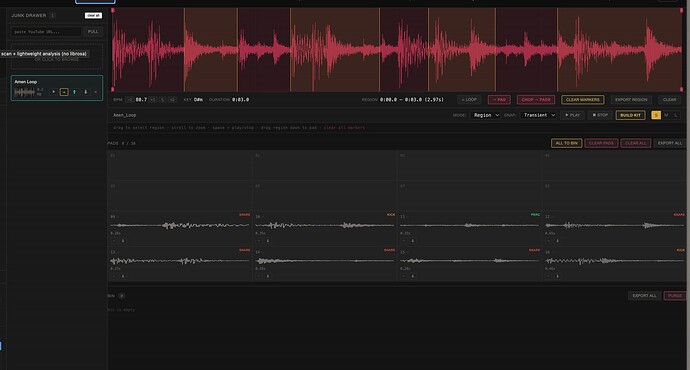The height and width of the screenshot is (370, 690).
Task: Click the green up arrow on Amen Loop
Action: [74, 92]
